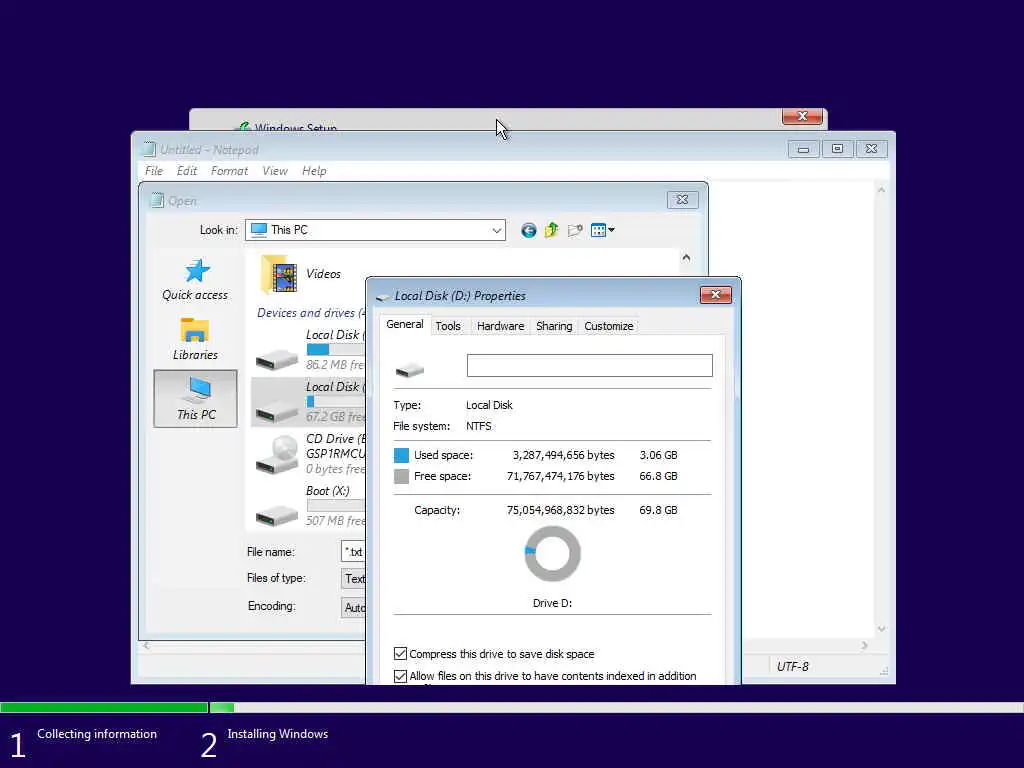Select the CD Drive GSP1RMCU item
1024x768 pixels.
[309, 454]
